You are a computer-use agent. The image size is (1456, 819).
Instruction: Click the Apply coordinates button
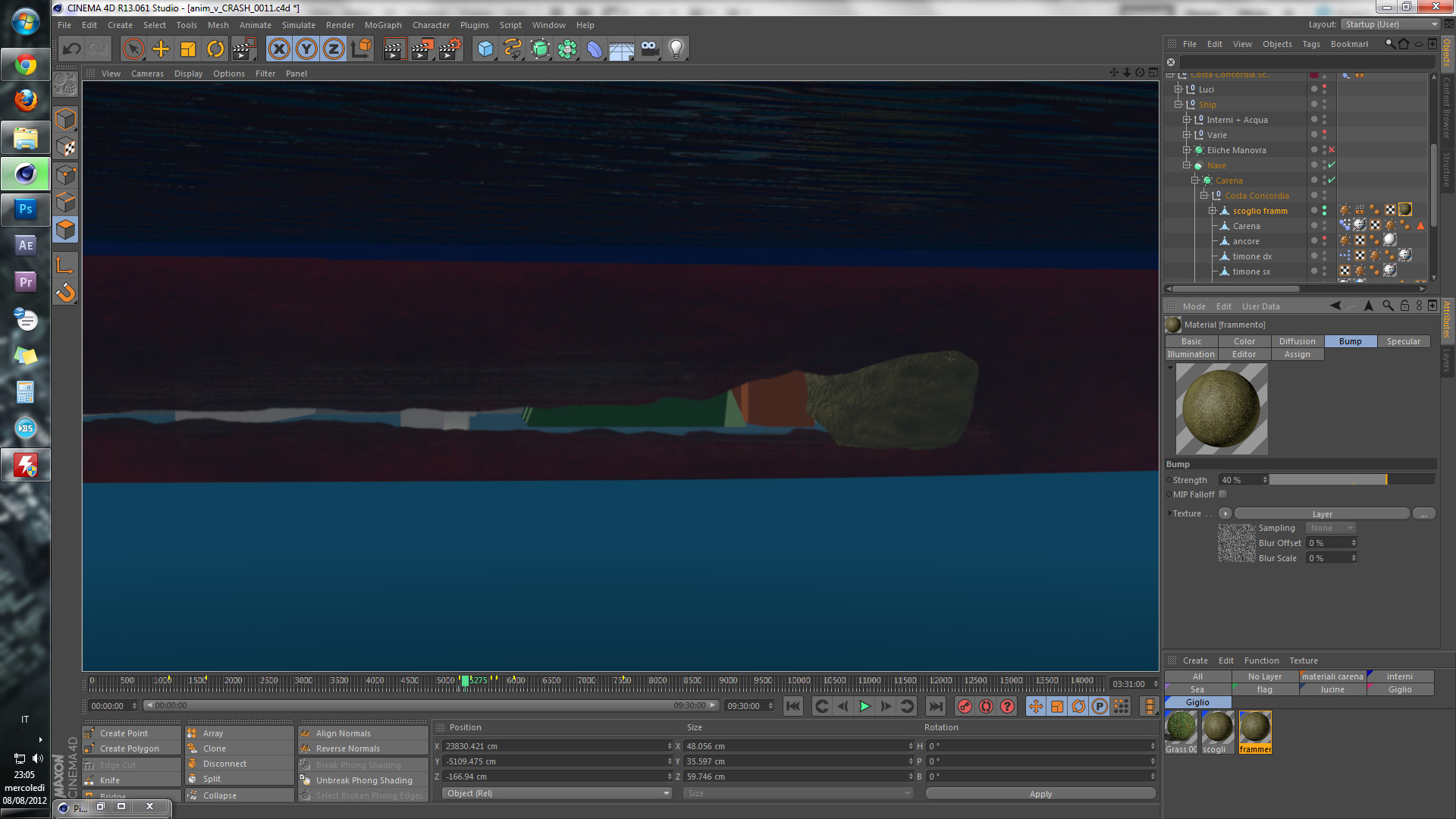click(x=1040, y=794)
